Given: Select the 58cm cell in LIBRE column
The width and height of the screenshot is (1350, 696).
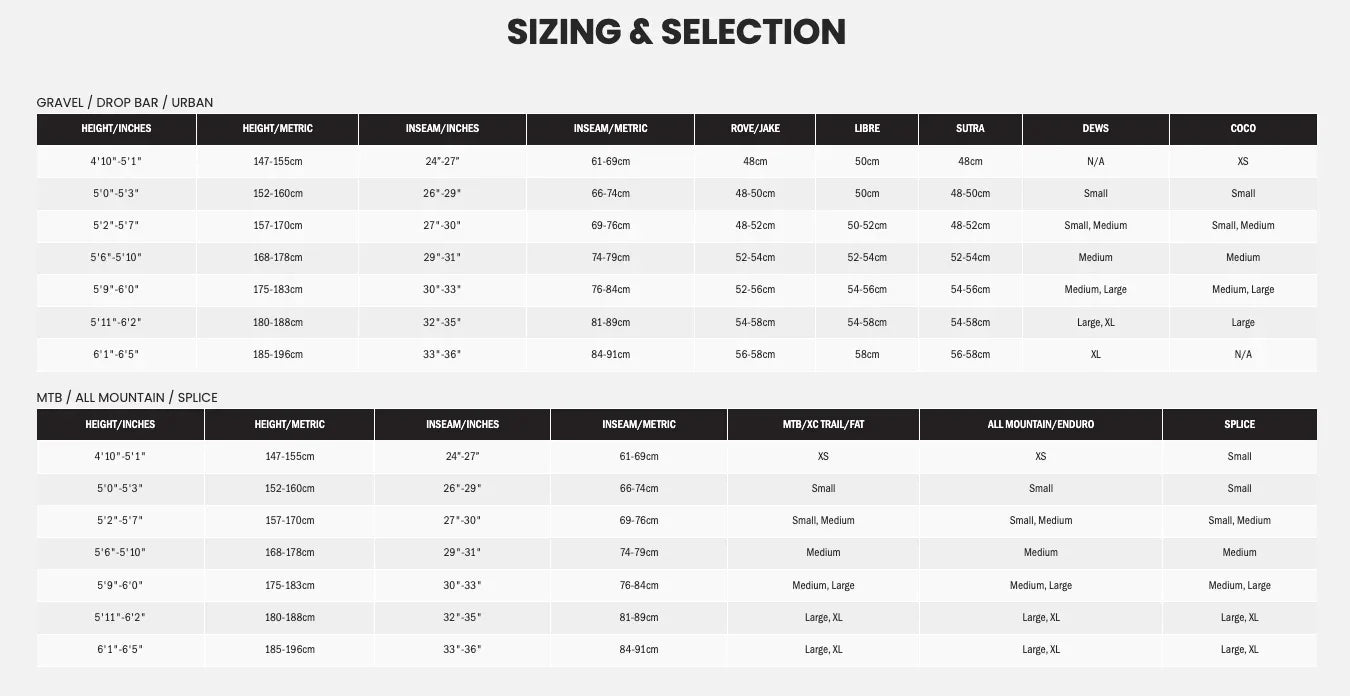Looking at the screenshot, I should [867, 354].
